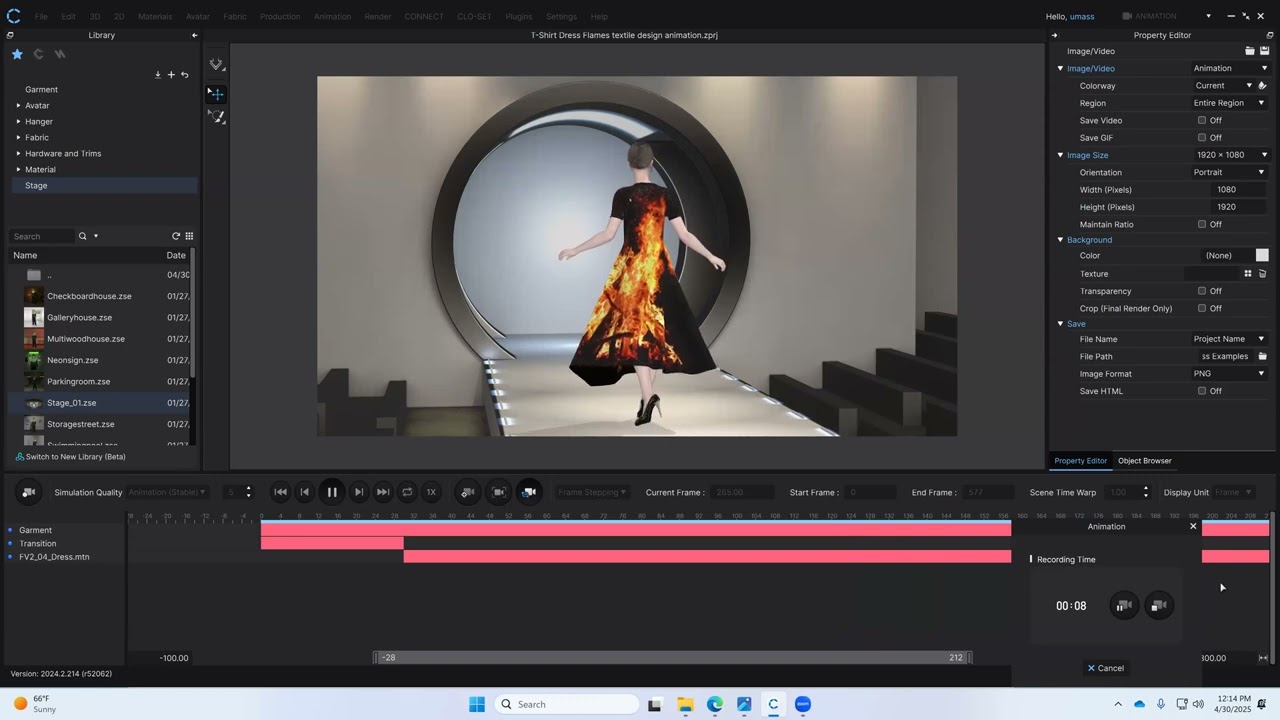This screenshot has height=720, width=1280.
Task: Step to the previous frame
Action: click(x=305, y=492)
